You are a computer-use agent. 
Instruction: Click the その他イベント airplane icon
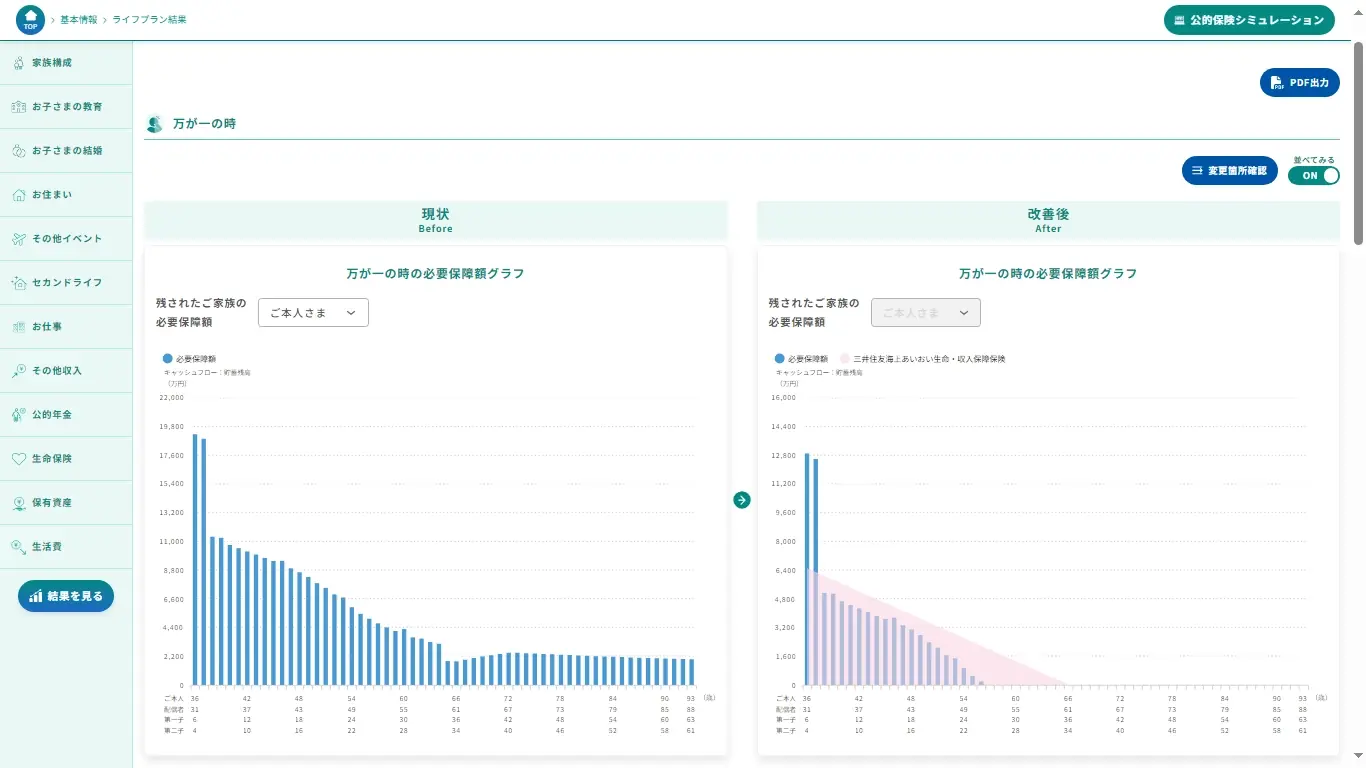(x=18, y=239)
